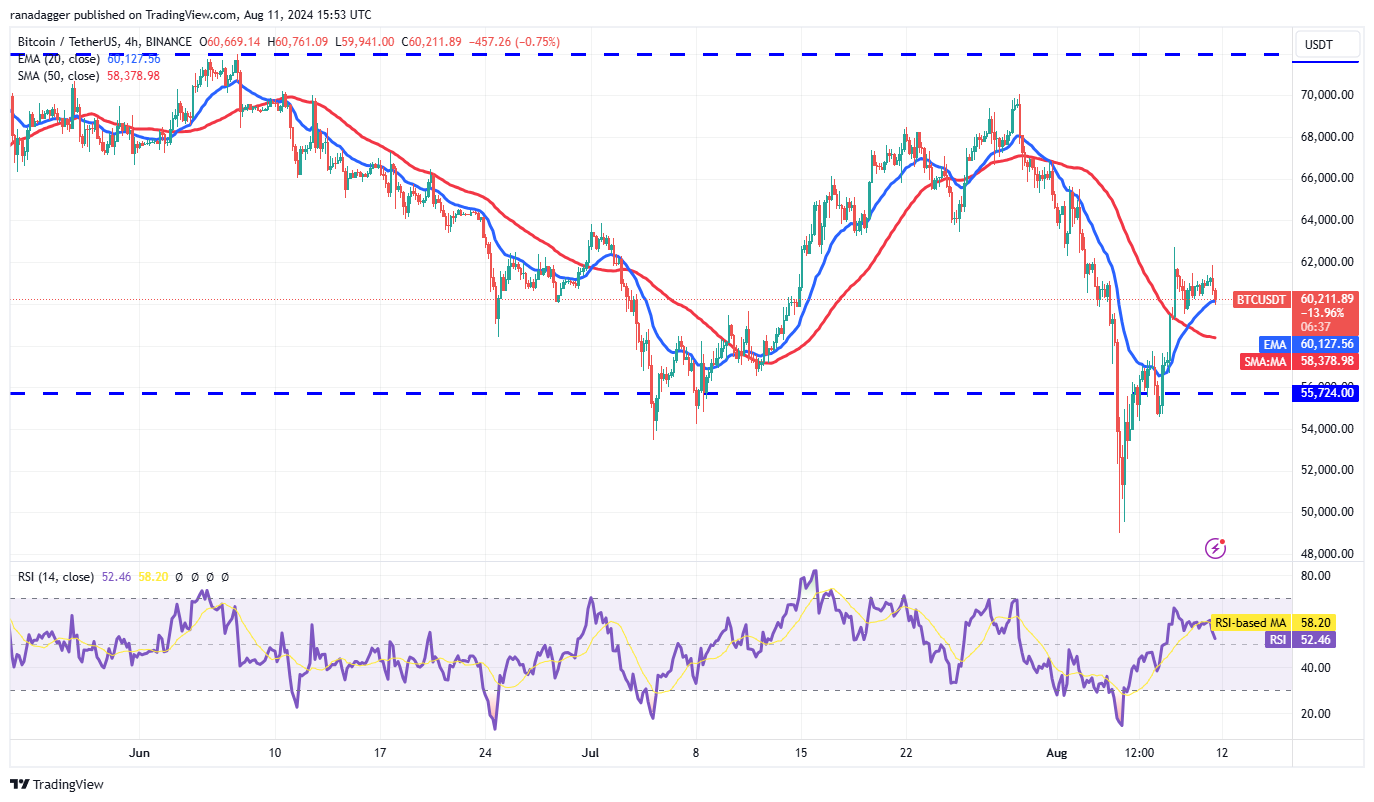
Task: Click the purple RSI value label
Action: 1276,639
